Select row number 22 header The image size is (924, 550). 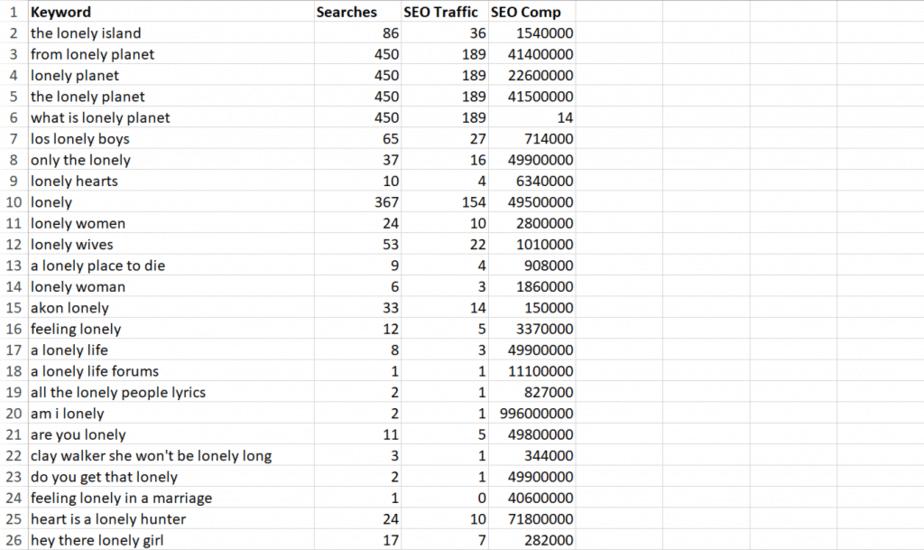(13, 456)
